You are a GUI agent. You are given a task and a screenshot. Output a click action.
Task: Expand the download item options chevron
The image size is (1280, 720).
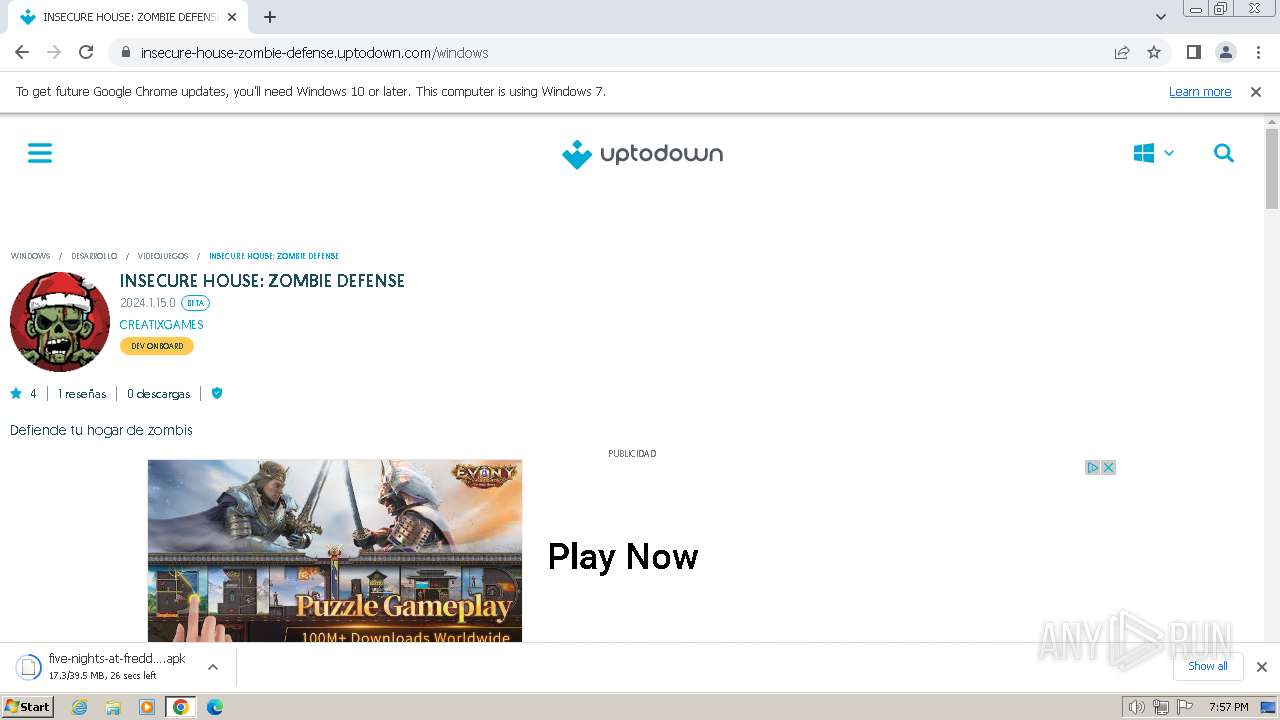pyautogui.click(x=213, y=667)
